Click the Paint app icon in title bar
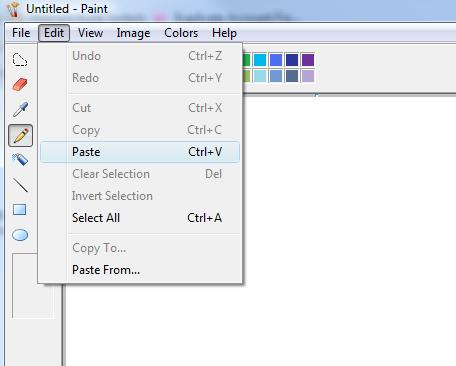 pos(13,9)
